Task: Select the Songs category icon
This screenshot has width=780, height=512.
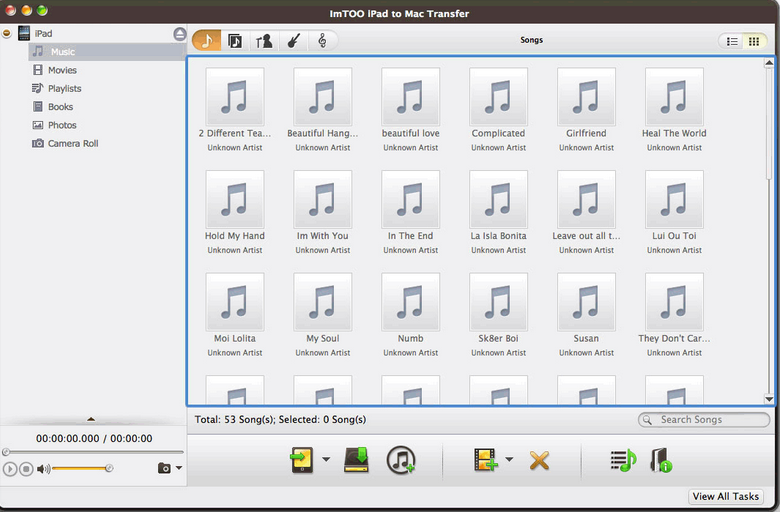Action: 206,40
